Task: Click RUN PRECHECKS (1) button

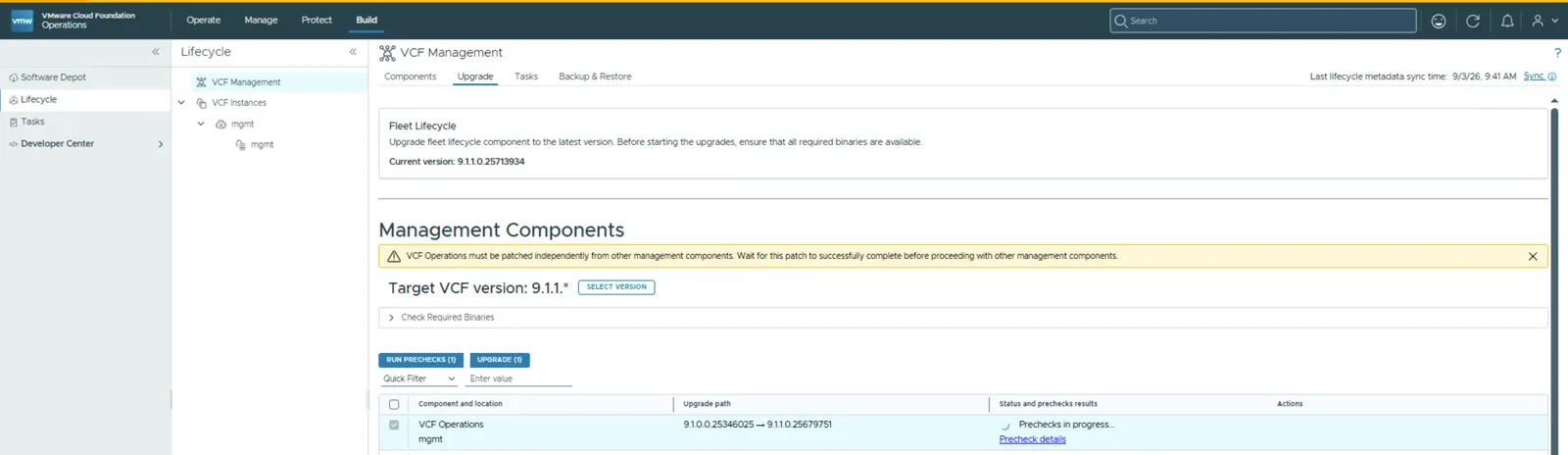Action: [x=421, y=360]
